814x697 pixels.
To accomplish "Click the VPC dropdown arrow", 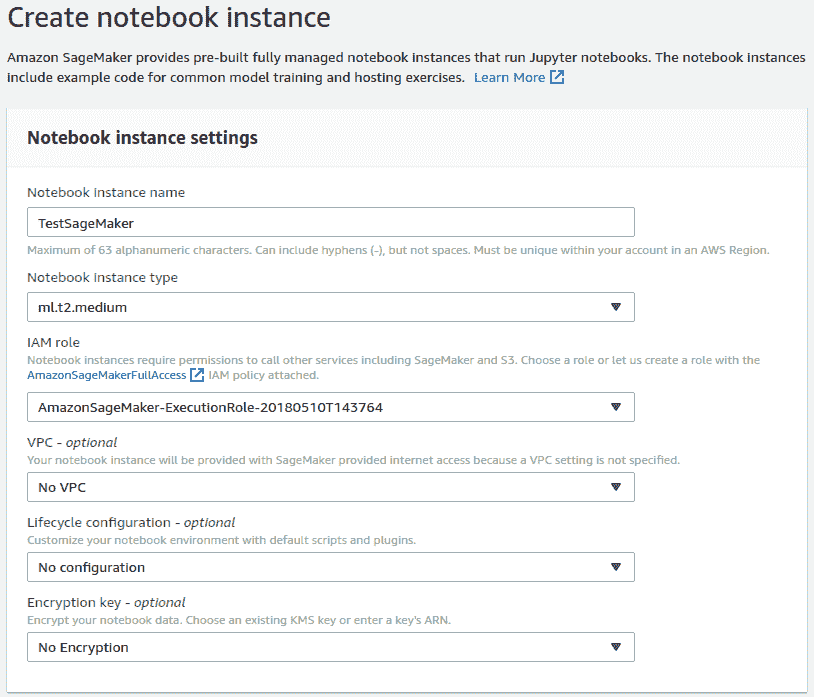I will click(x=616, y=487).
